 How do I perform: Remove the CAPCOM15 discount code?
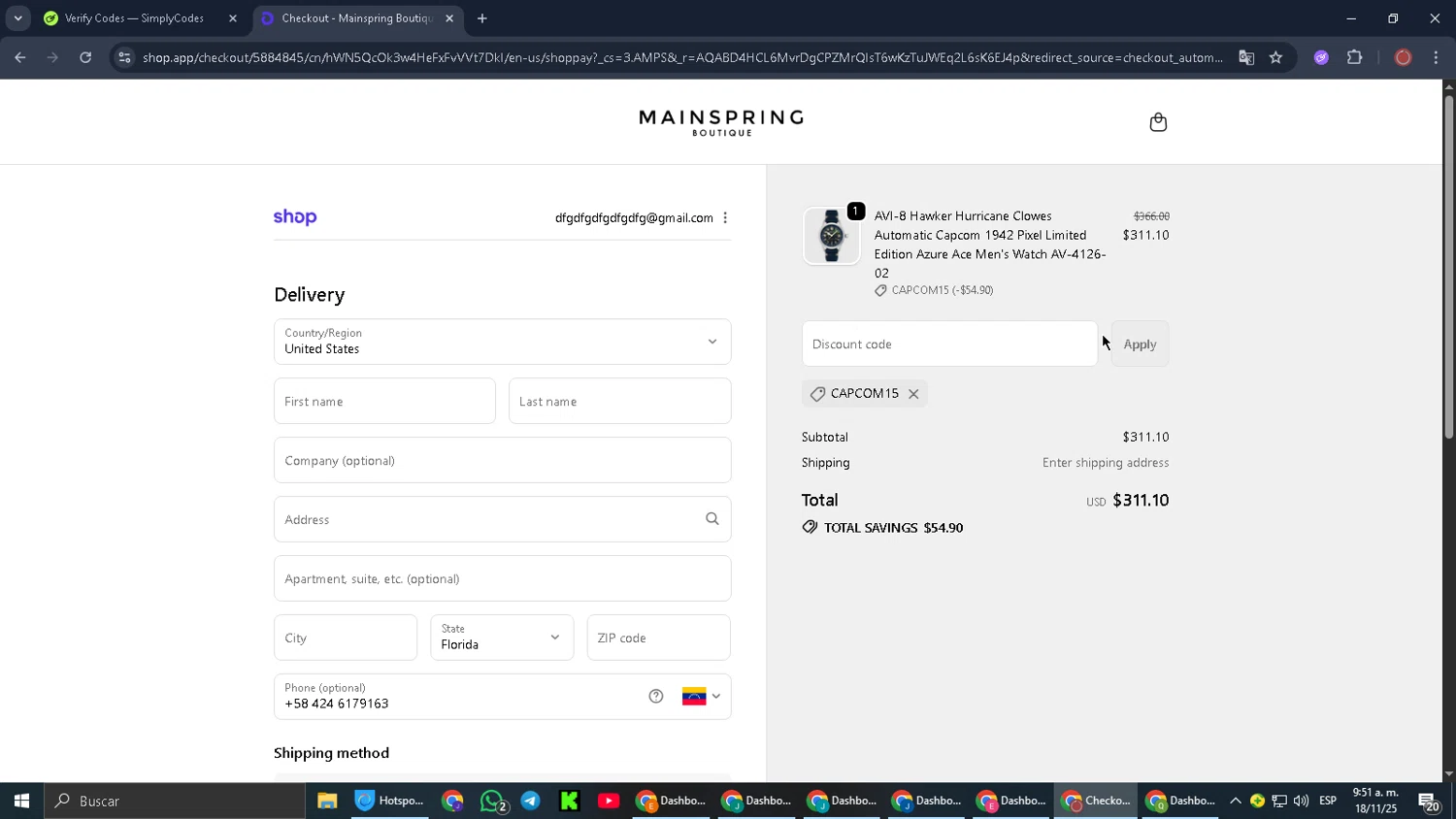(x=913, y=394)
